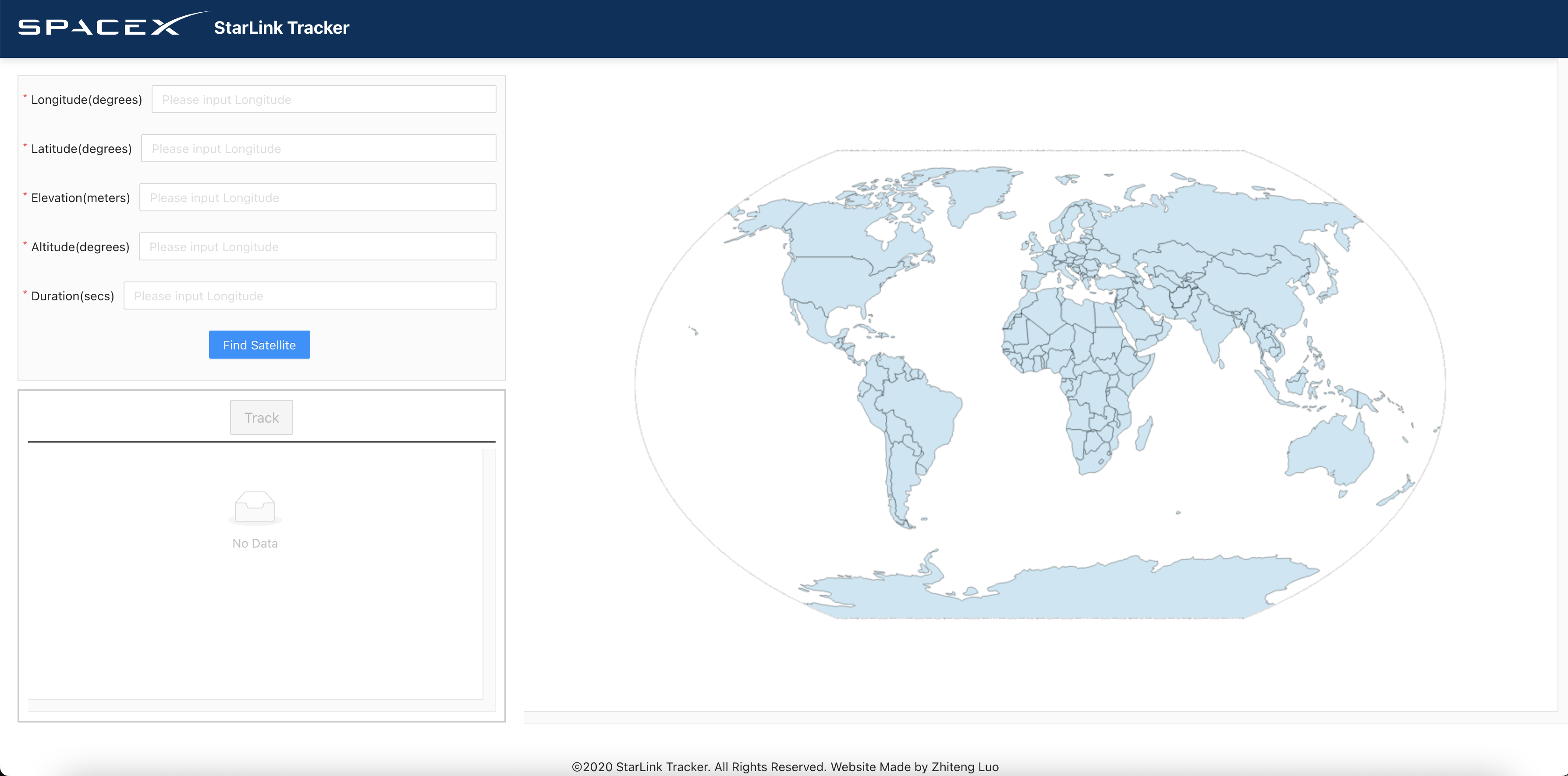Click the copyright footer text

(x=784, y=767)
